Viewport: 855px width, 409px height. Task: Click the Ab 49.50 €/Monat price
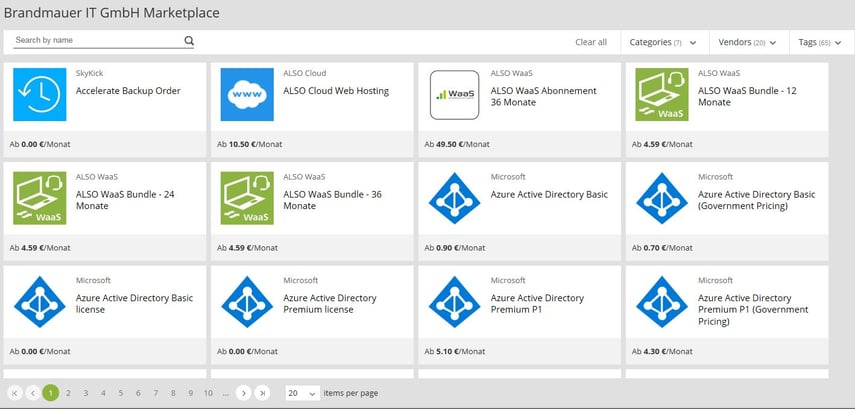tap(457, 145)
